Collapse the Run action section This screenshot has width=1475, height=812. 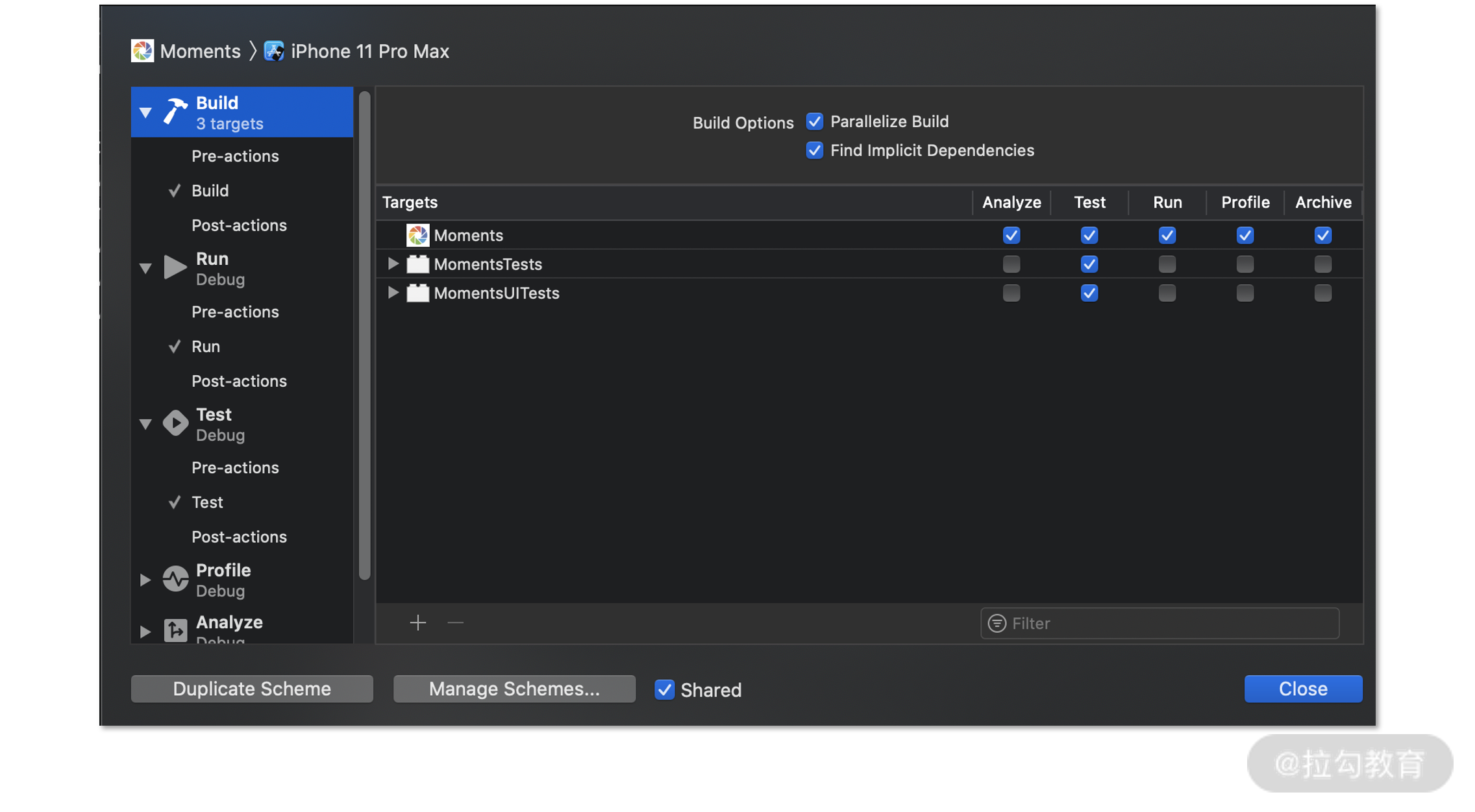coord(145,267)
